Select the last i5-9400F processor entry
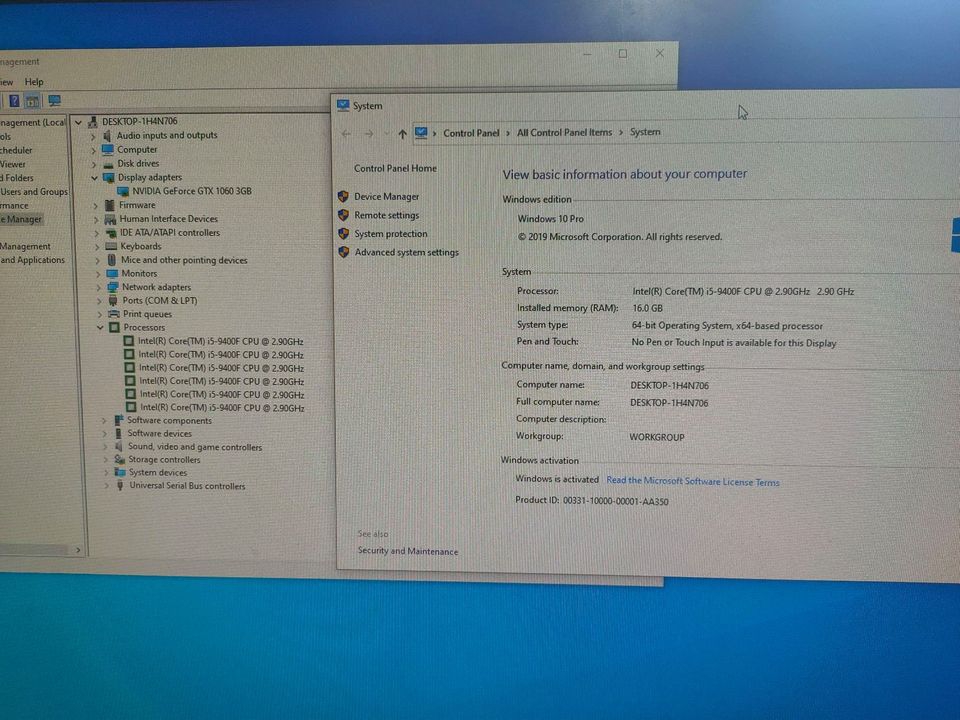Viewport: 960px width, 720px height. pyautogui.click(x=215, y=408)
